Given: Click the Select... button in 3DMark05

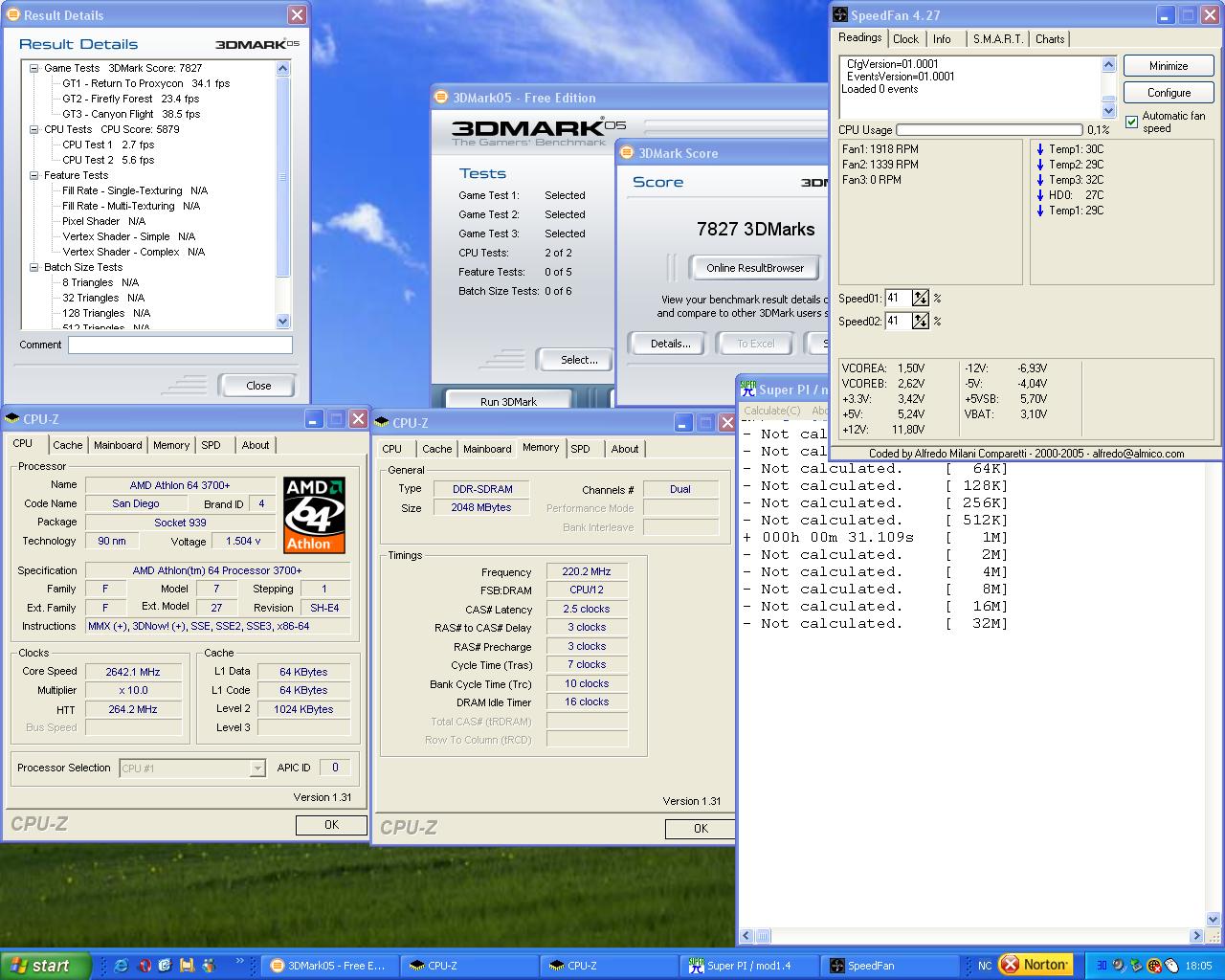Looking at the screenshot, I should 574,360.
